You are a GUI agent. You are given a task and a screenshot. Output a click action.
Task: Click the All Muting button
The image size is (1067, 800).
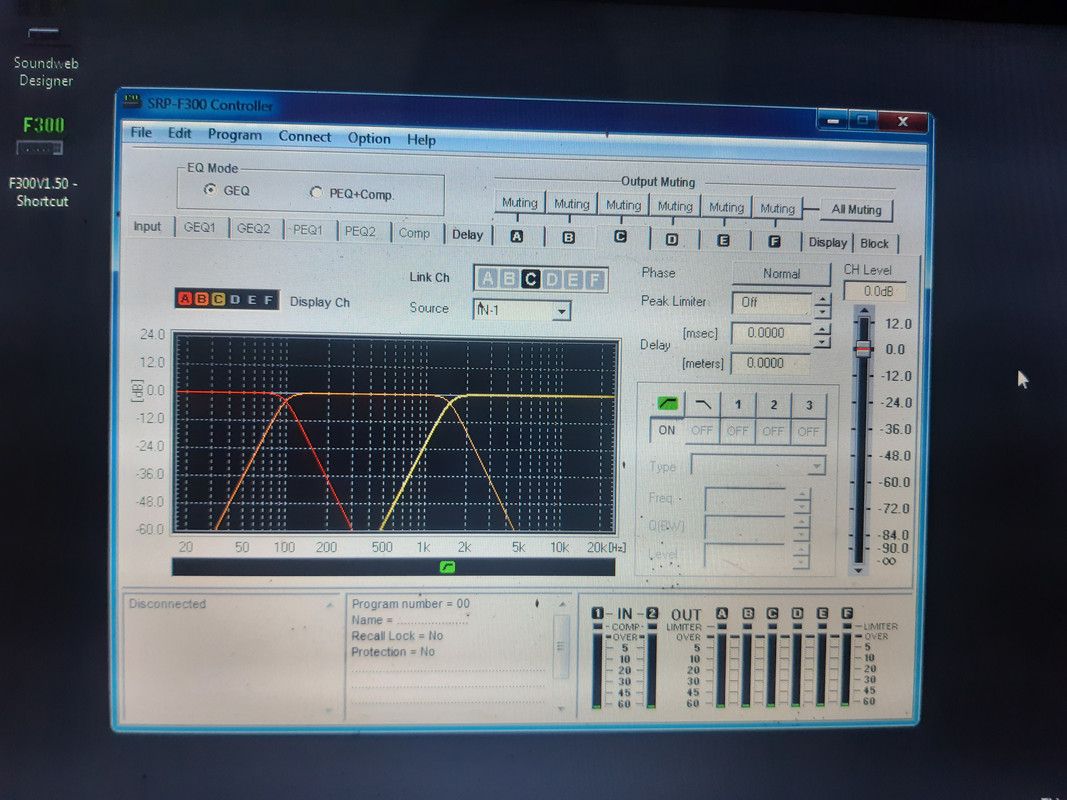point(856,210)
